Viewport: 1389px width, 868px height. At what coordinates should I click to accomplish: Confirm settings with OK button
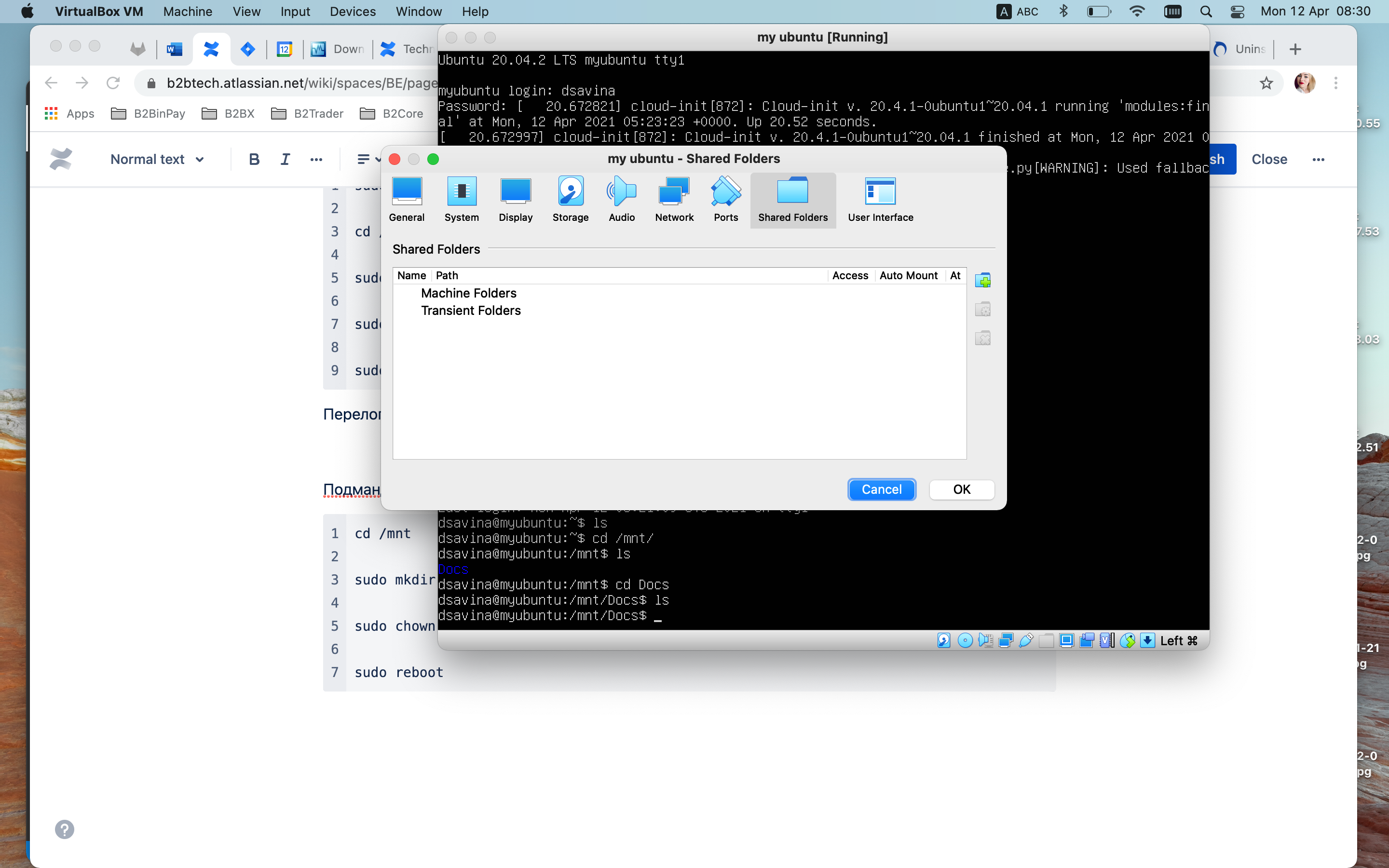coord(961,489)
